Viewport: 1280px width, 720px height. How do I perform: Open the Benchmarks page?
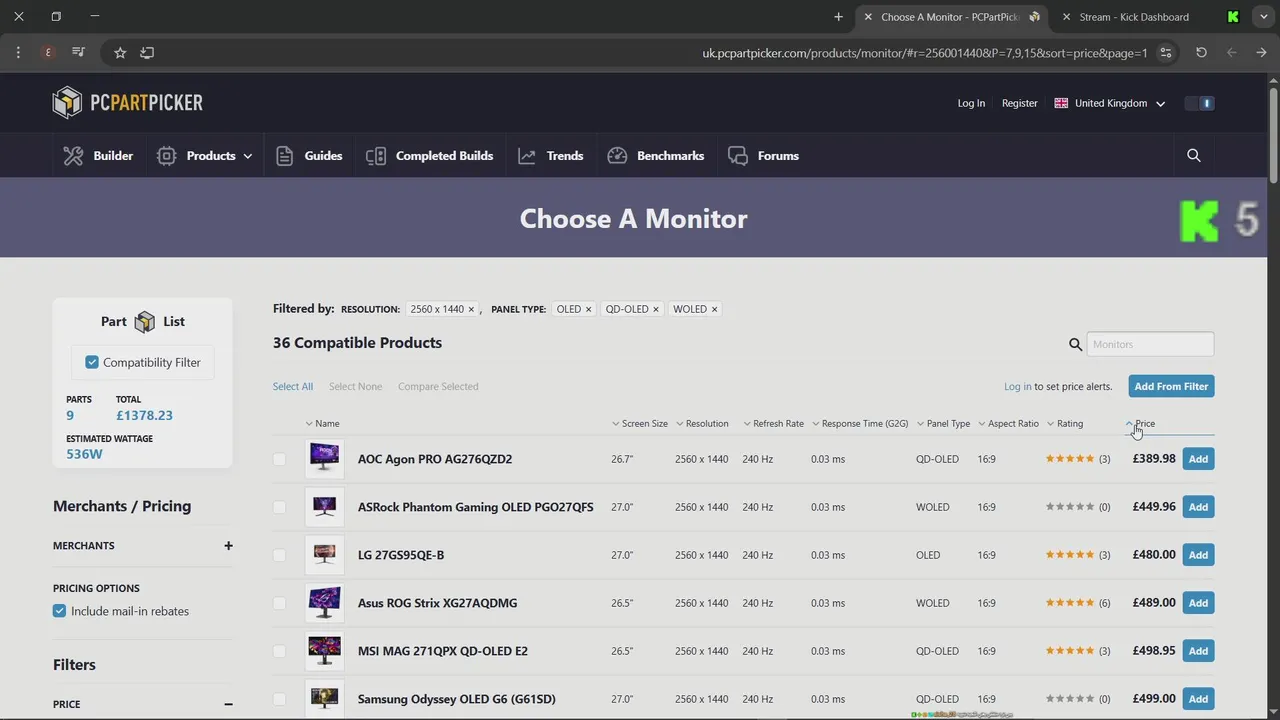pyautogui.click(x=656, y=155)
